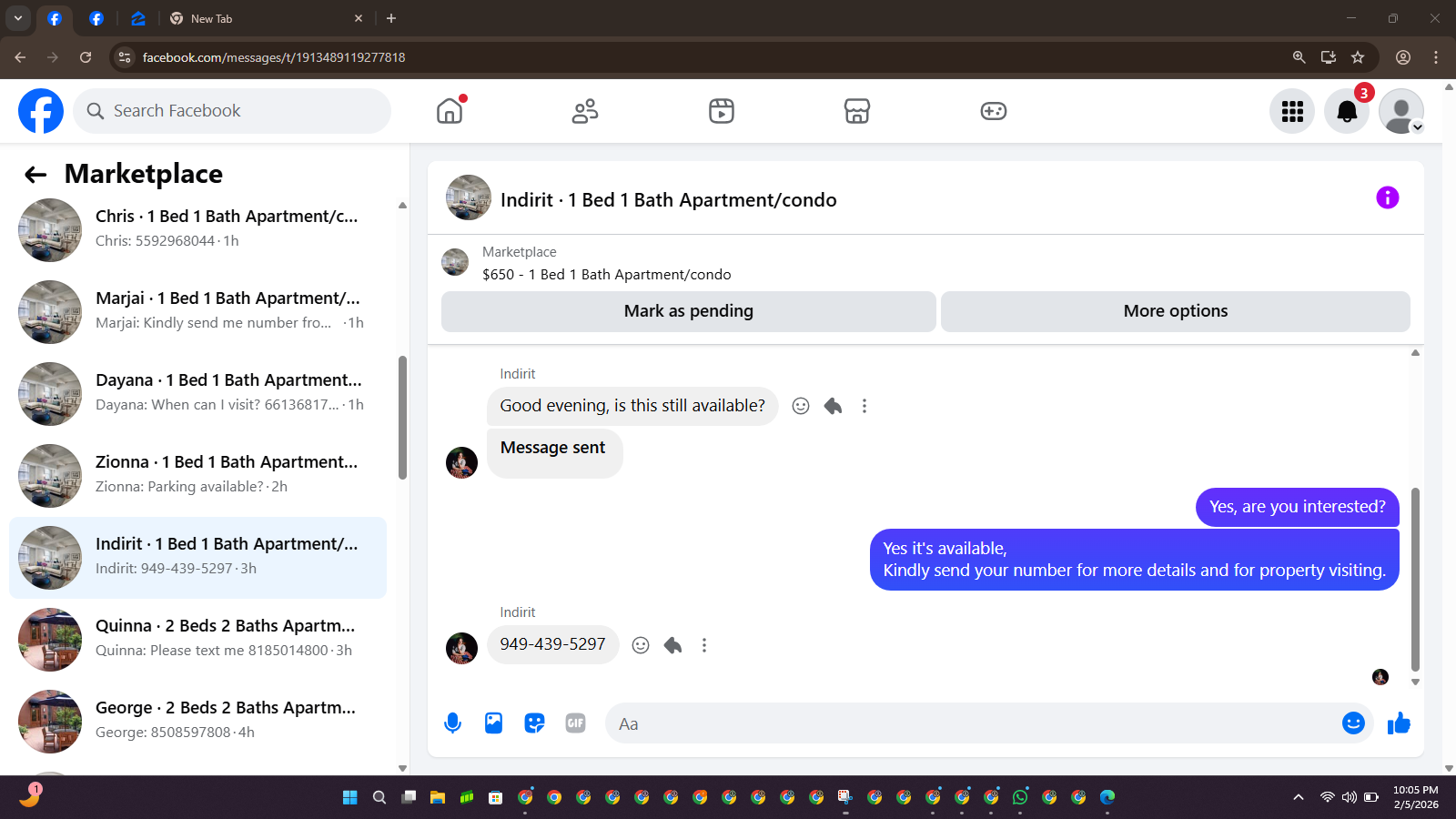The height and width of the screenshot is (819, 1456).
Task: Click the $650 listing title link
Action: tap(607, 275)
